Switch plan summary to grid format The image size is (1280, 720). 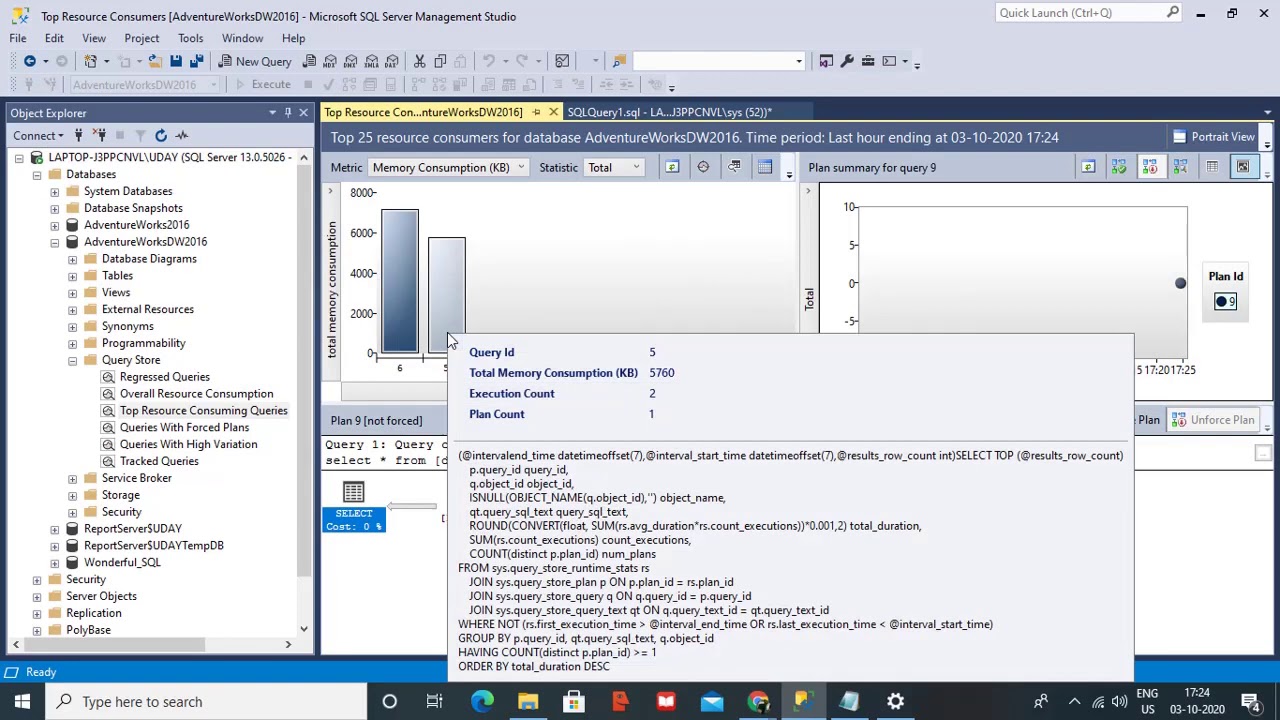(x=1212, y=167)
